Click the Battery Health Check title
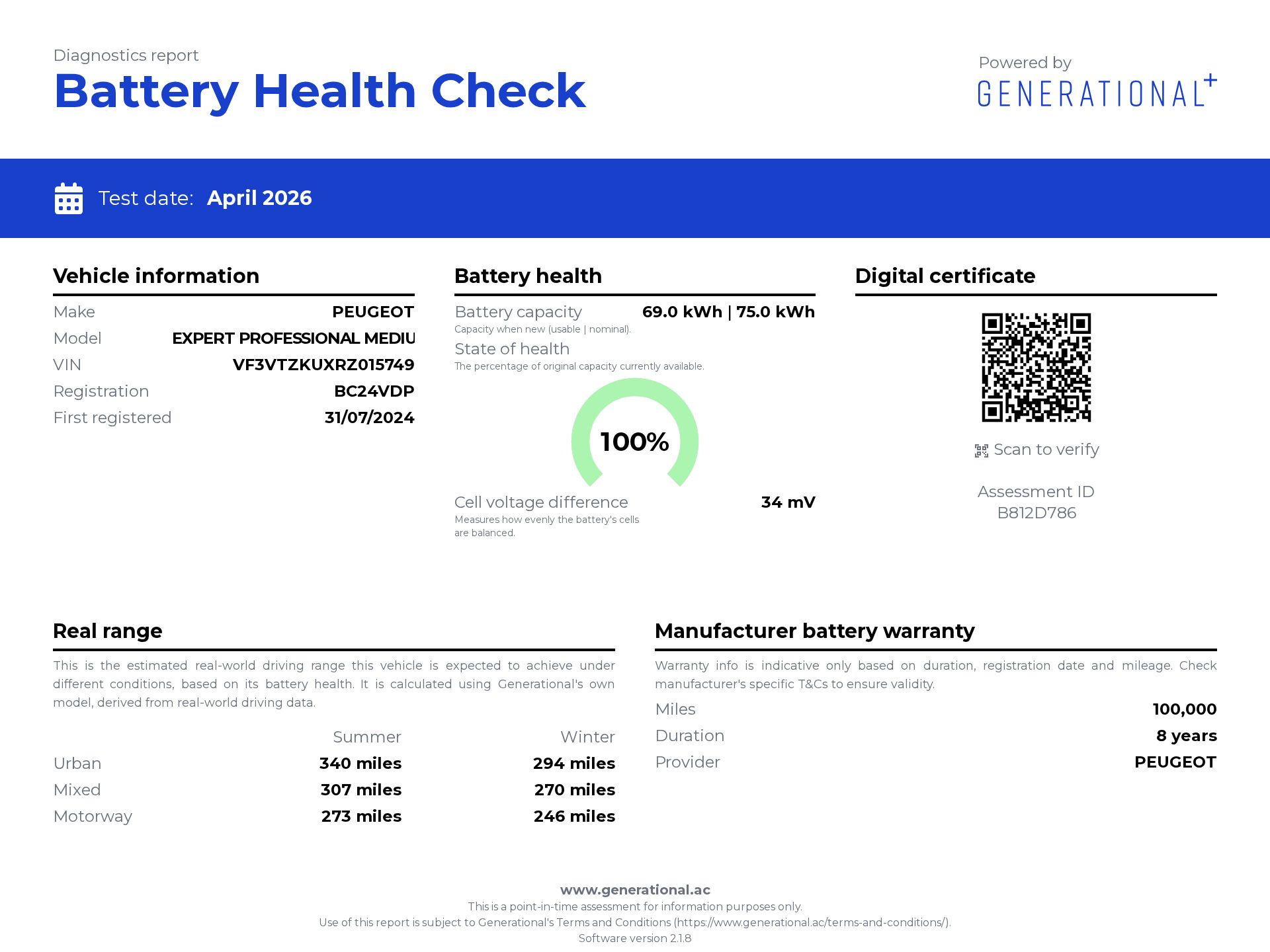Screen dimensions: 1270x952 319,89
